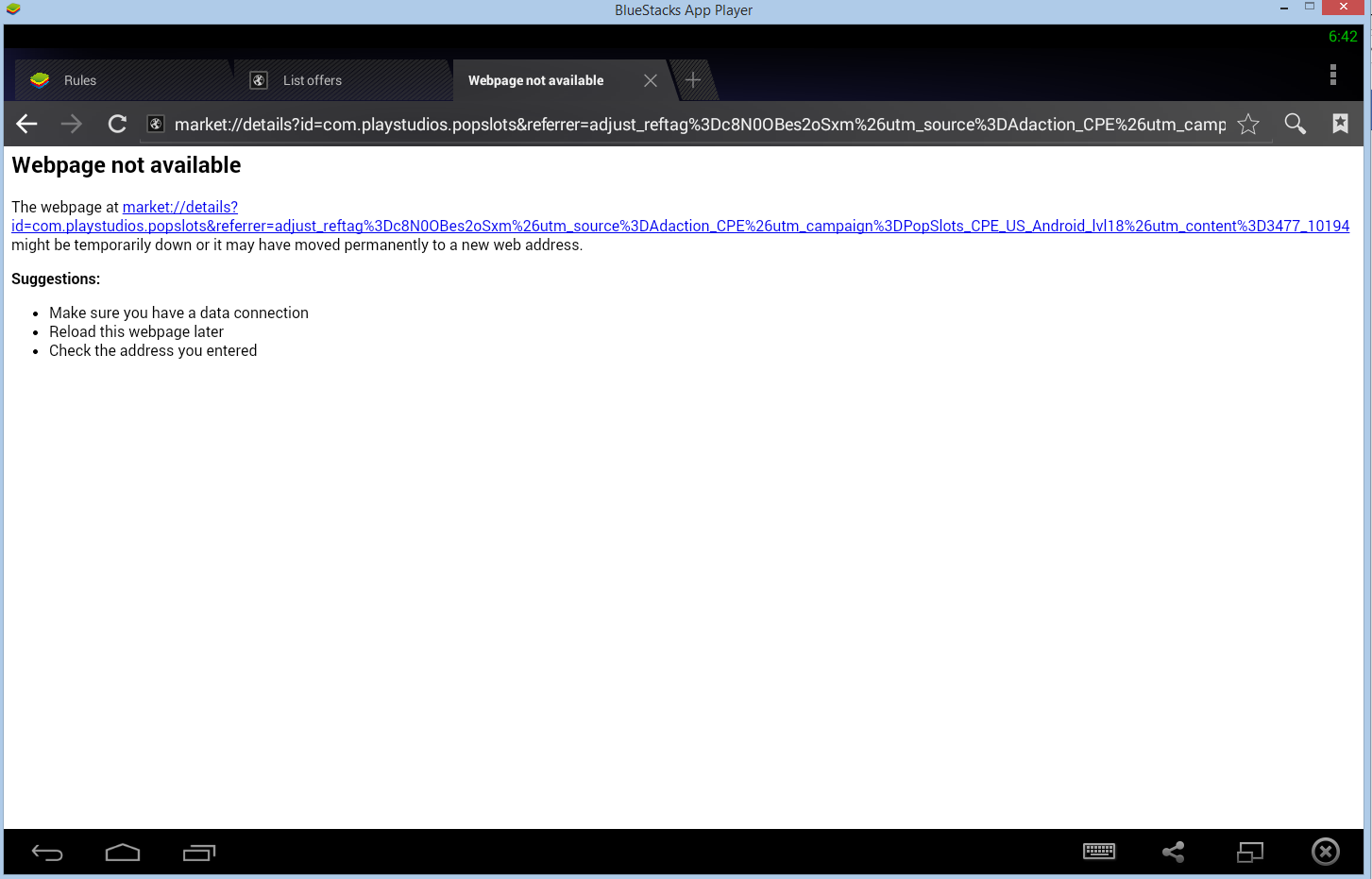Reload the current webpage
This screenshot has height=879, width=1372.
[x=117, y=124]
